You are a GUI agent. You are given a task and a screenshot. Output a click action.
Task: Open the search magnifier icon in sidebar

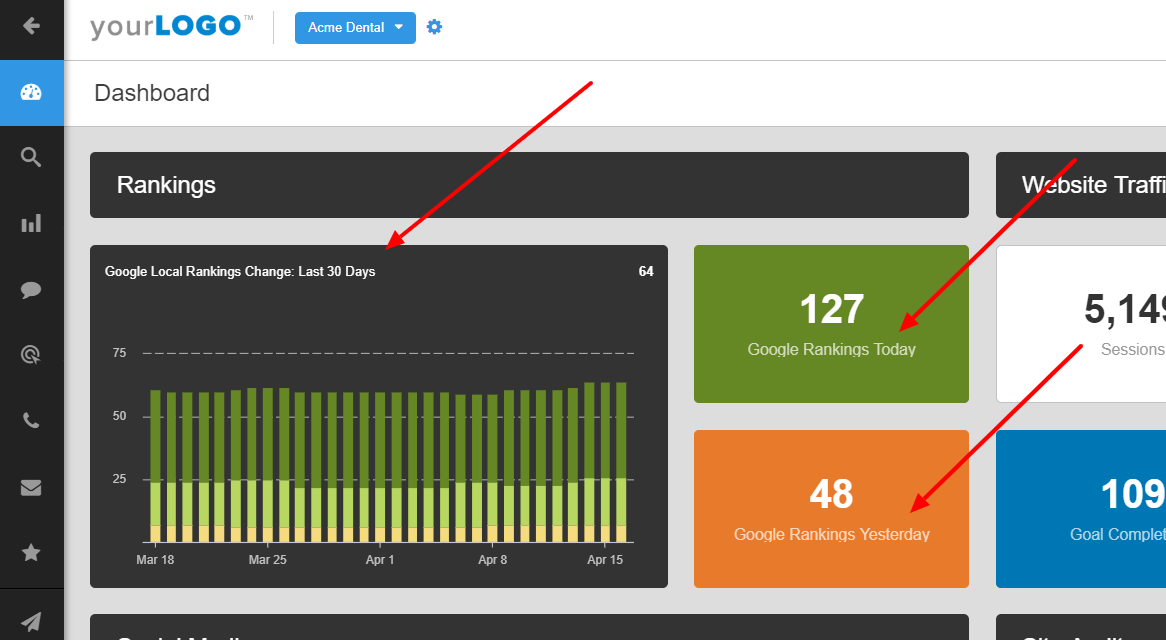[x=31, y=157]
